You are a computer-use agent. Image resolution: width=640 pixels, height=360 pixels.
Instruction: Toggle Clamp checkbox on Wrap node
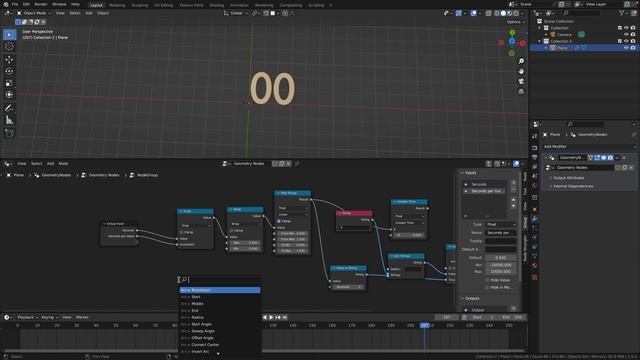point(231,231)
